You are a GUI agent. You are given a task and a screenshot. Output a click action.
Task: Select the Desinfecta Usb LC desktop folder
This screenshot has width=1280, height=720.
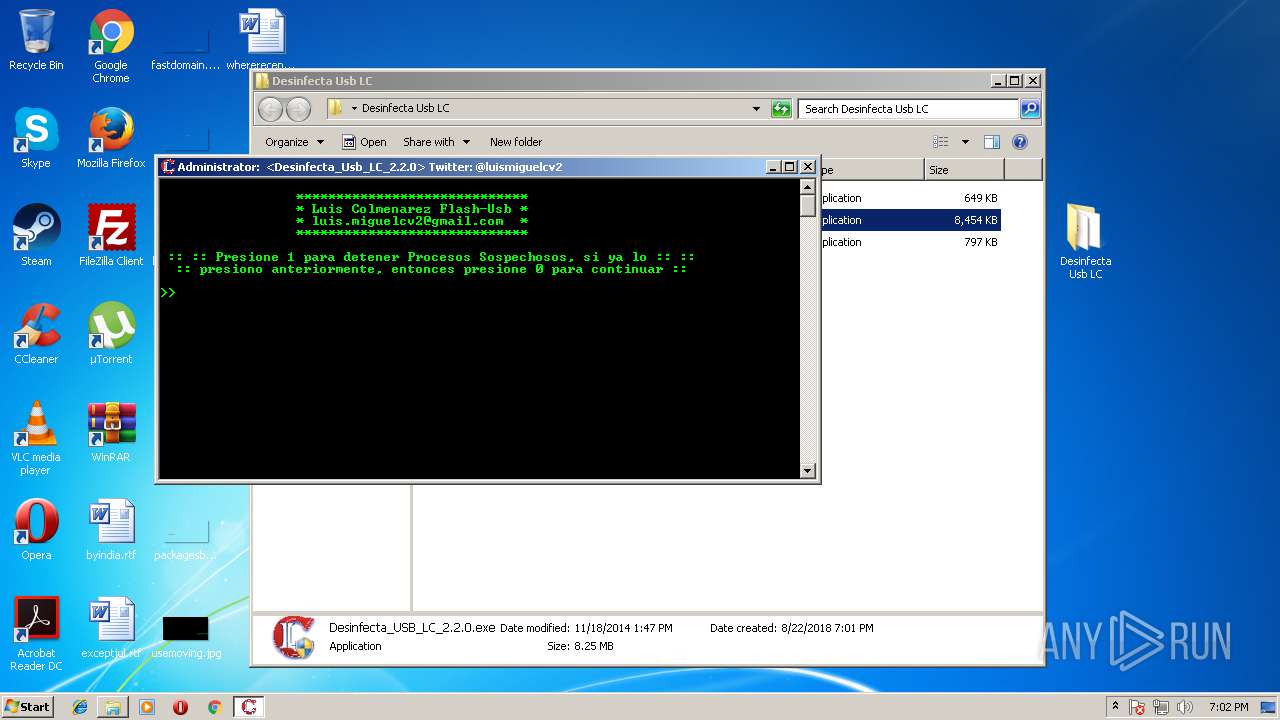pyautogui.click(x=1085, y=241)
